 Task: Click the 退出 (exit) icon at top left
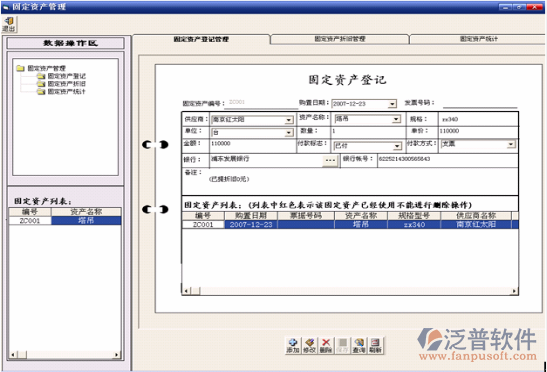click(9, 24)
